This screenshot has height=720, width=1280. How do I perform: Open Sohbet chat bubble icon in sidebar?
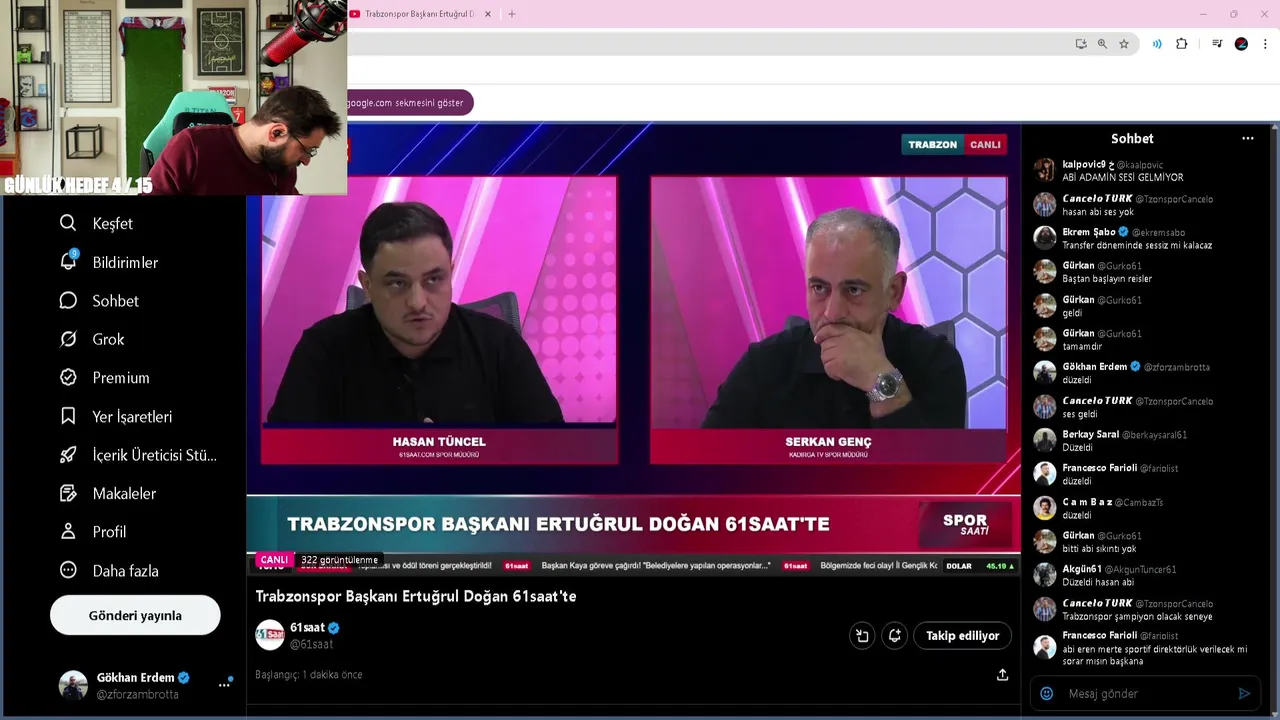[68, 300]
